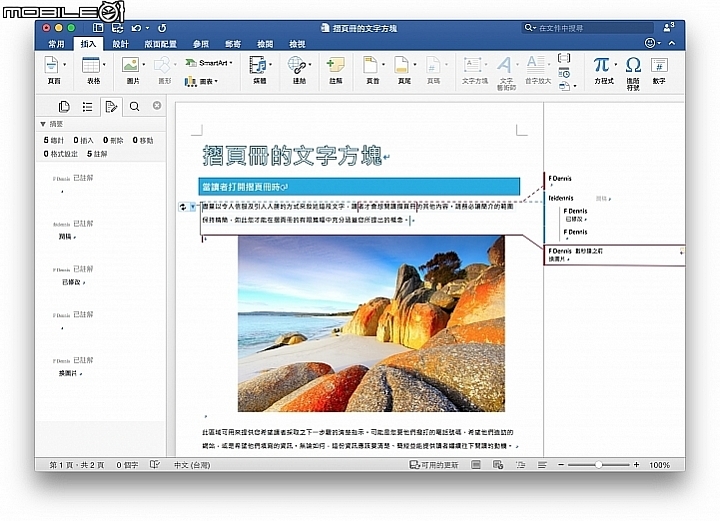This screenshot has height=521, width=720.
Task: Select outline view in status bar
Action: tap(521, 465)
